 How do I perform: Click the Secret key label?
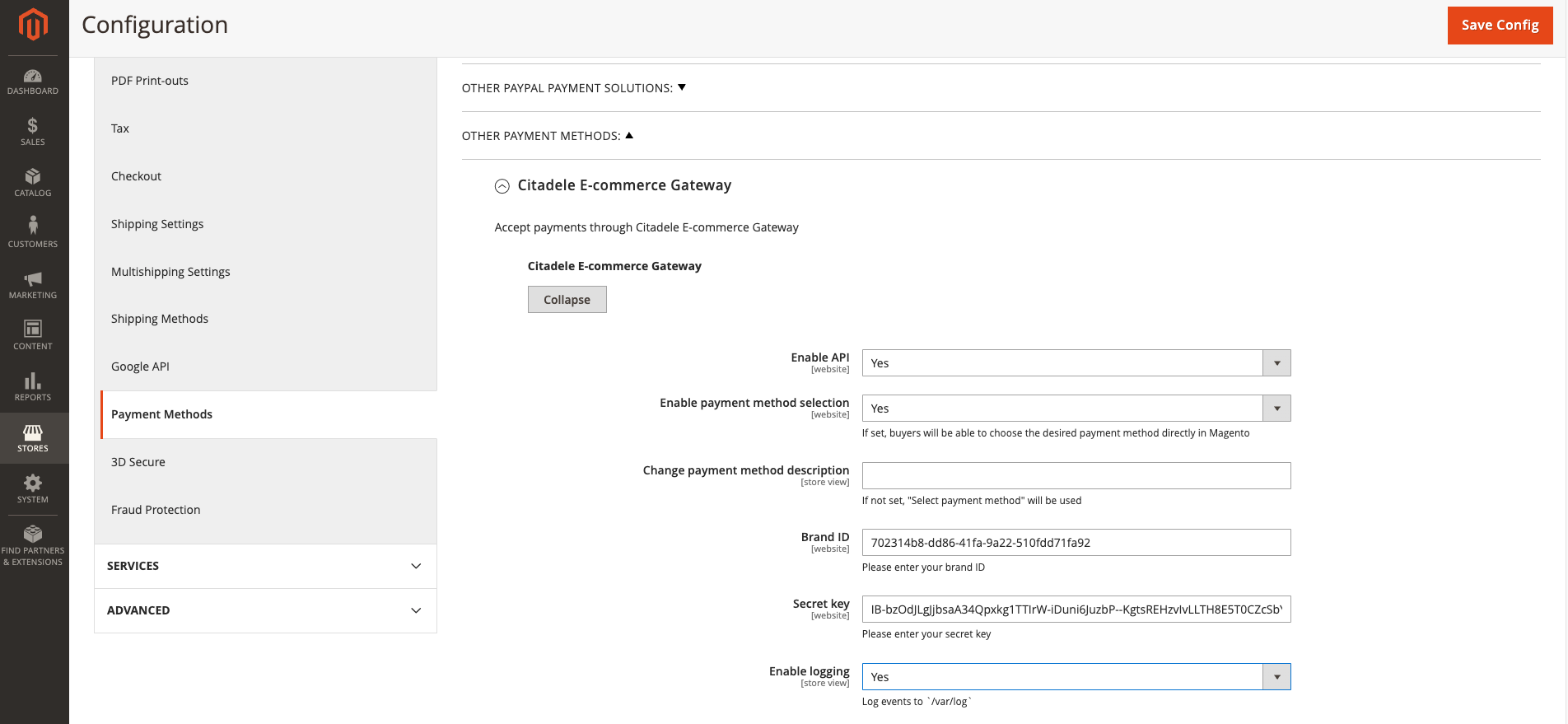pos(821,604)
